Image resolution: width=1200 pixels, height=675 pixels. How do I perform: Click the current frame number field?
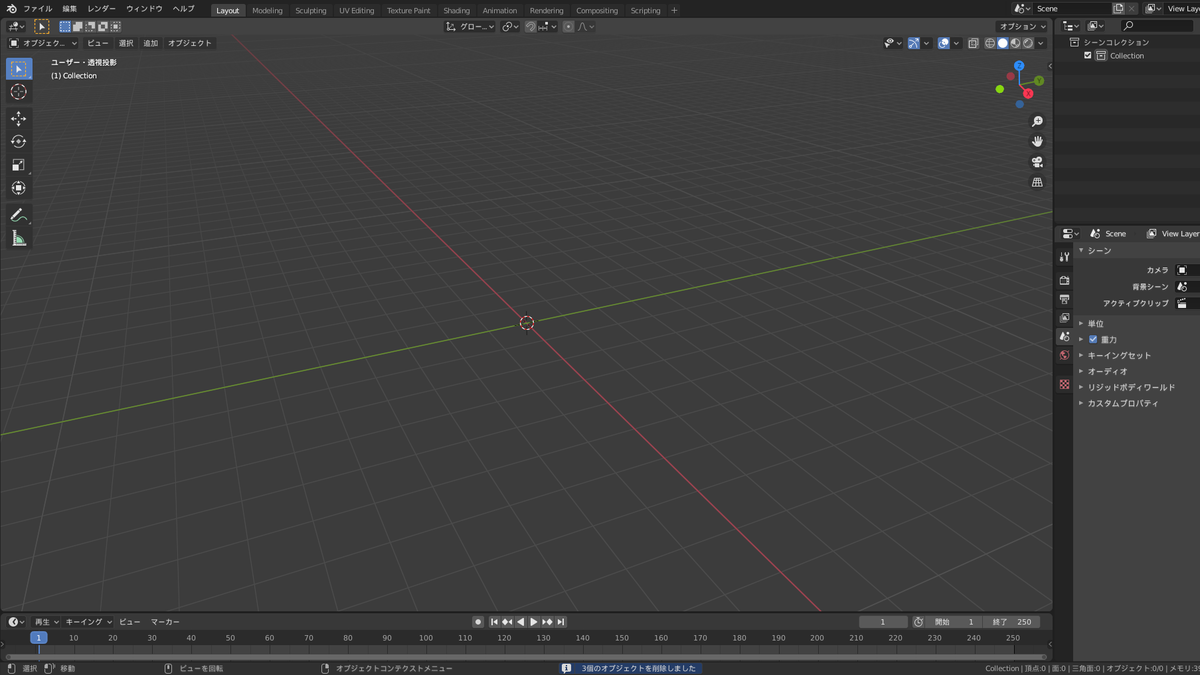click(883, 622)
